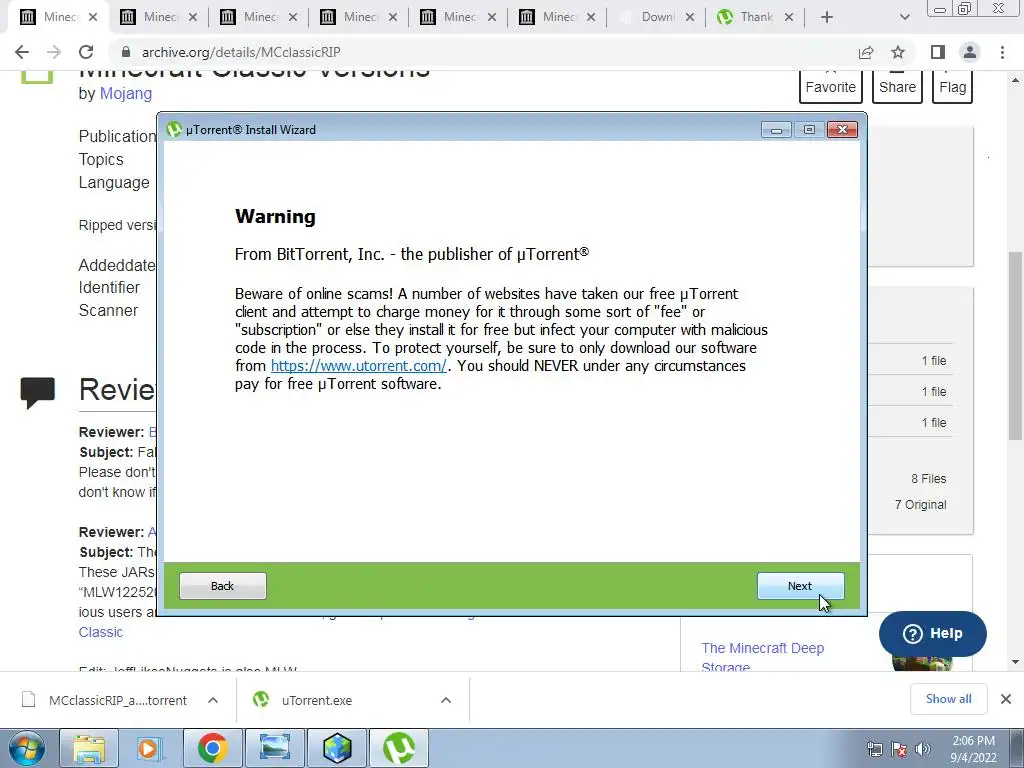This screenshot has width=1024, height=768.
Task: Click the network tray icon
Action: (874, 749)
